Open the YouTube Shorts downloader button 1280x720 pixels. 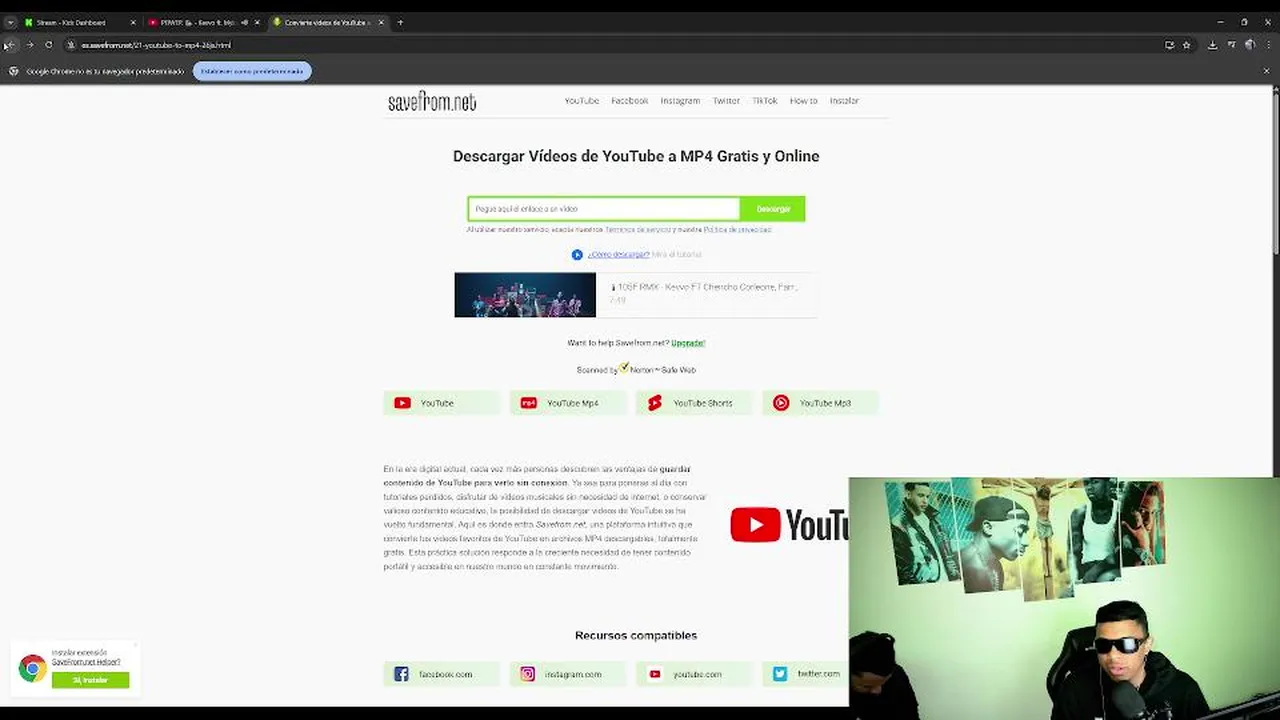click(694, 403)
